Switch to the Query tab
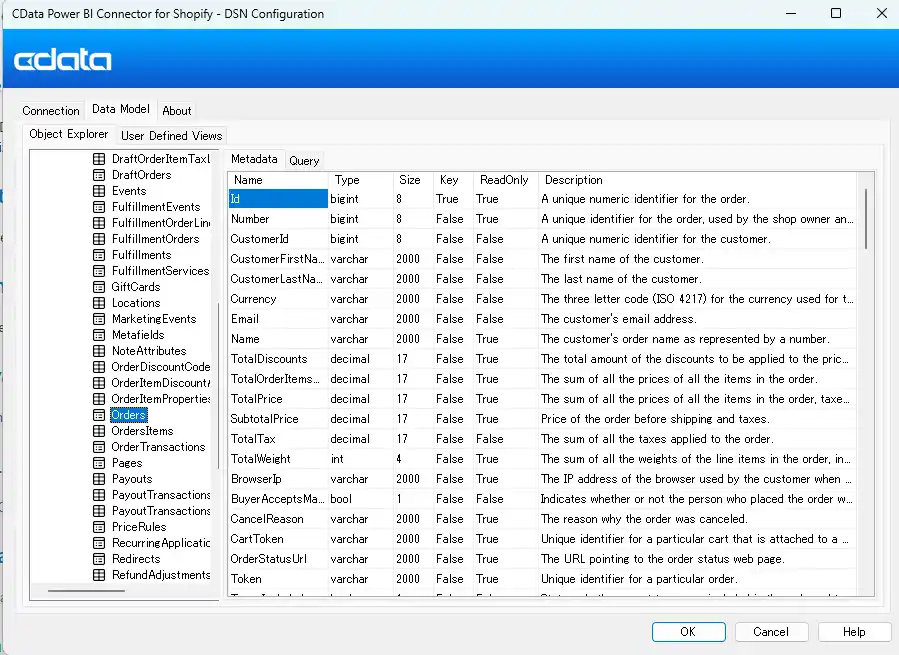This screenshot has height=655, width=899. [x=304, y=161]
